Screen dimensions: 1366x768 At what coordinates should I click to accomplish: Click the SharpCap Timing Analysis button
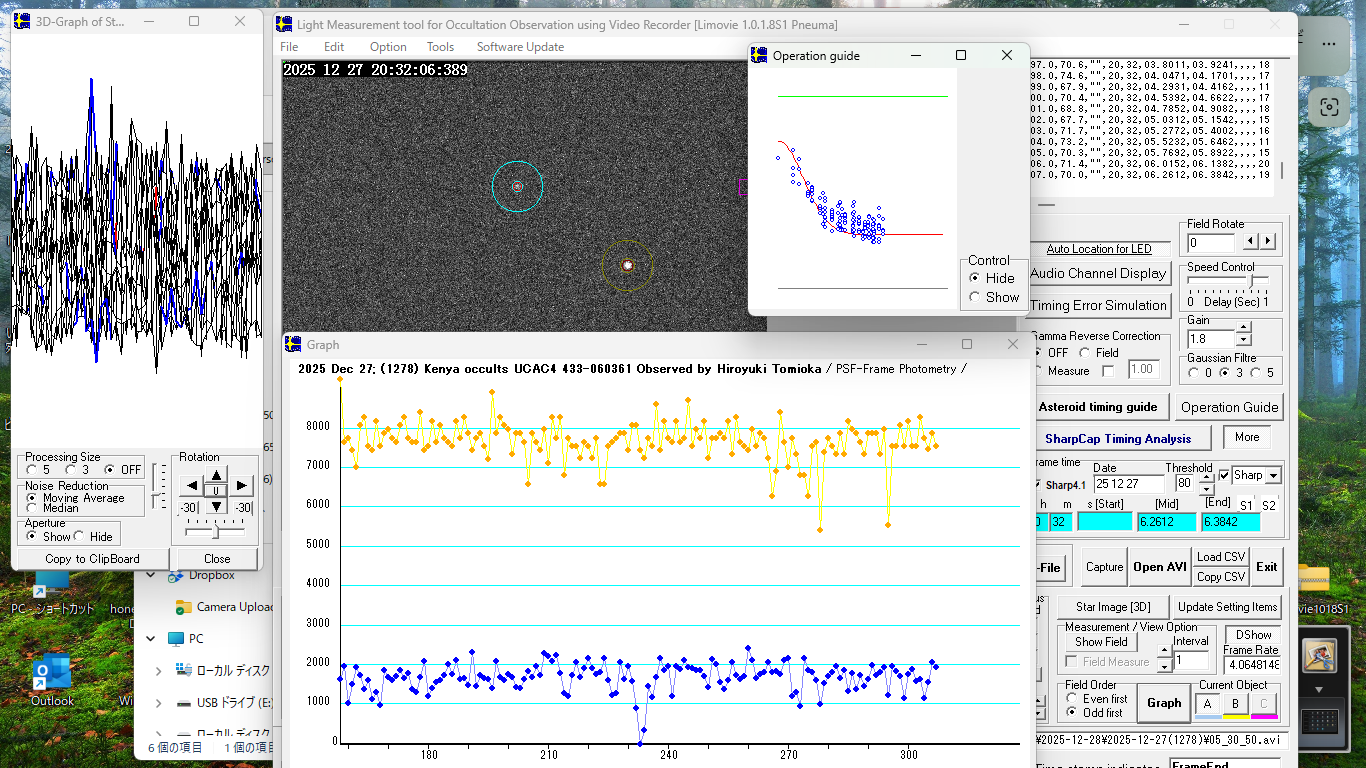click(1117, 438)
